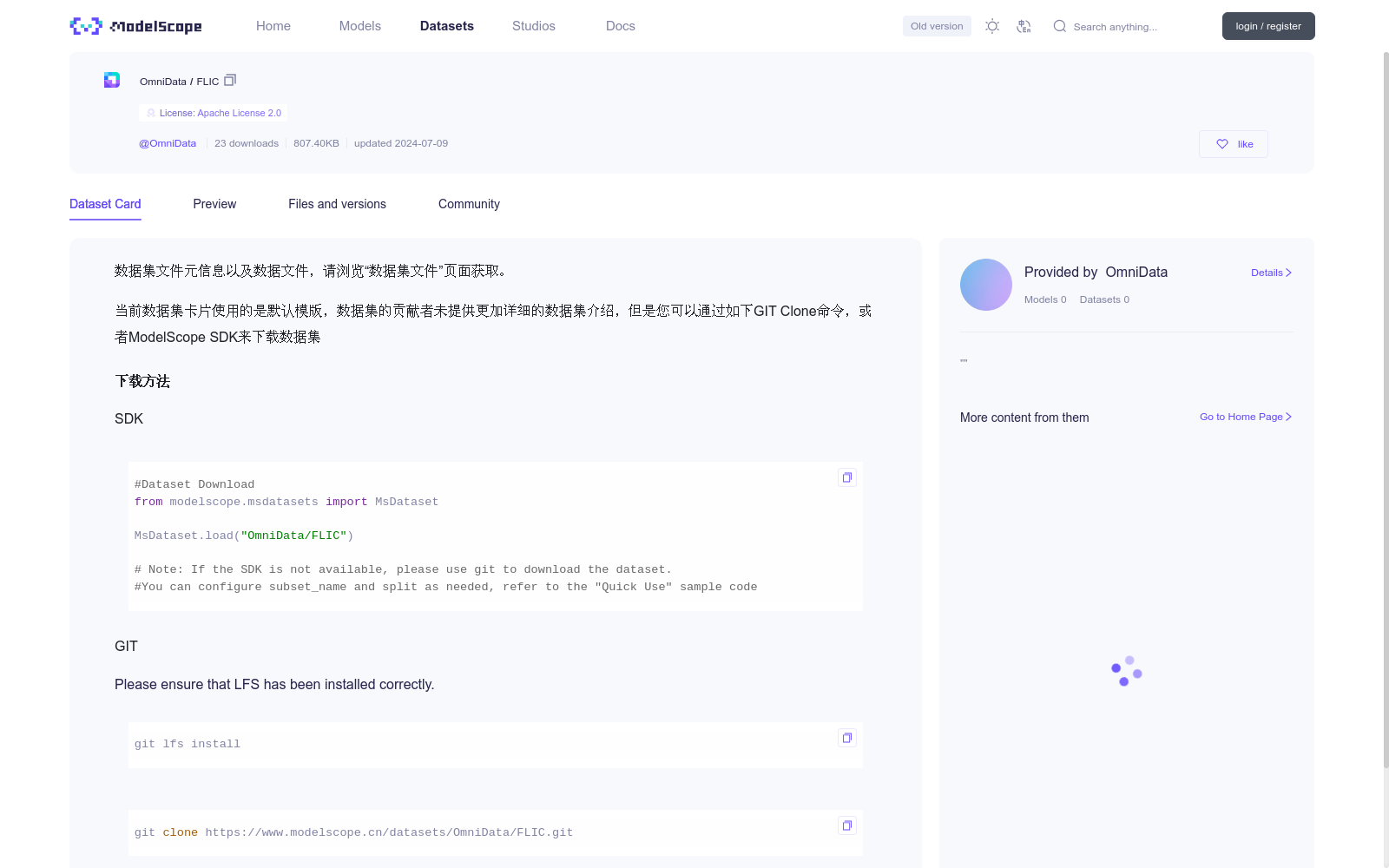Switch to Old version
The height and width of the screenshot is (868, 1389).
[x=937, y=26]
